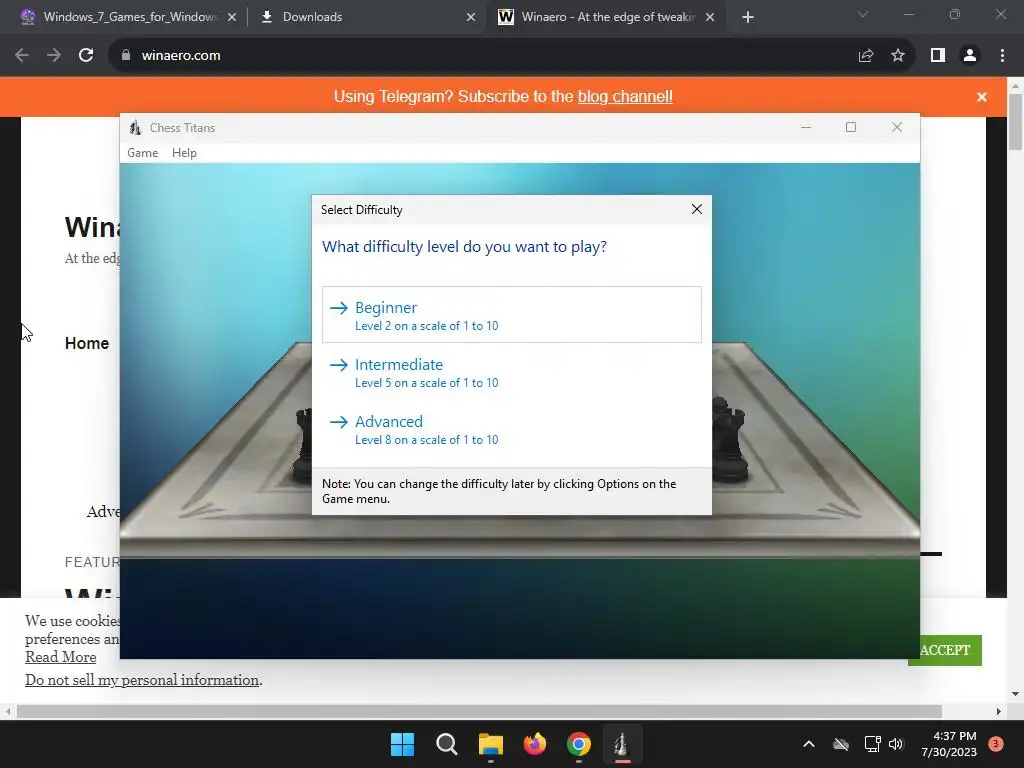This screenshot has width=1024, height=768.
Task: Choose the Advanced difficulty option
Action: (x=511, y=429)
